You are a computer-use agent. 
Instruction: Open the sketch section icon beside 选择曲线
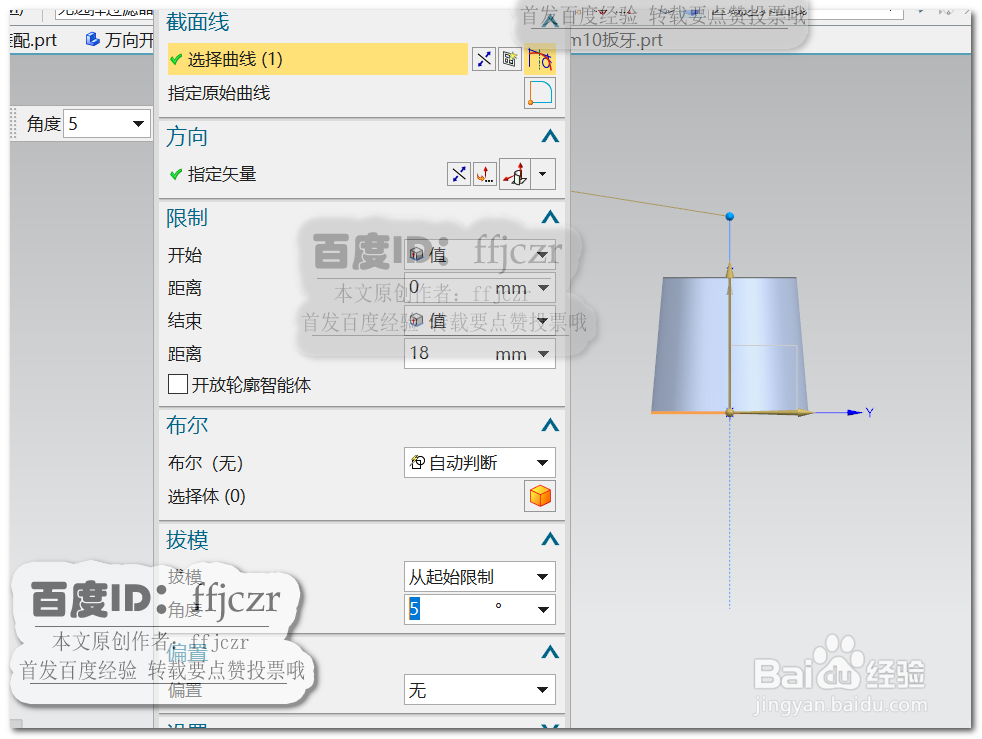coord(510,59)
